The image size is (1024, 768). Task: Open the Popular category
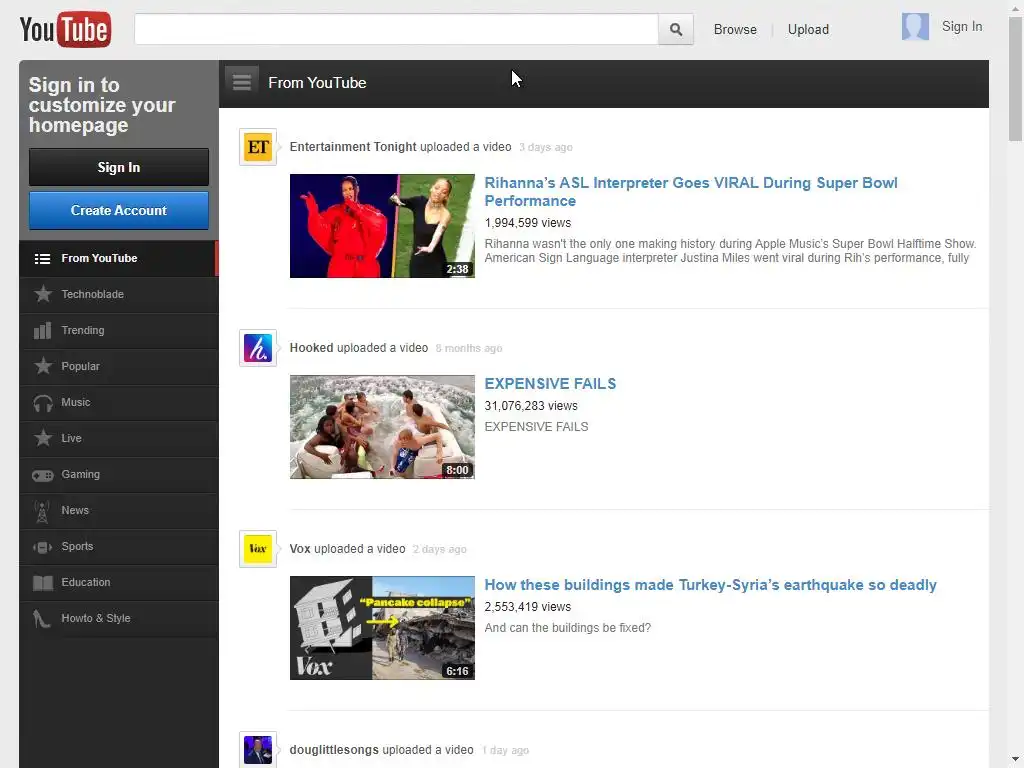[119, 366]
